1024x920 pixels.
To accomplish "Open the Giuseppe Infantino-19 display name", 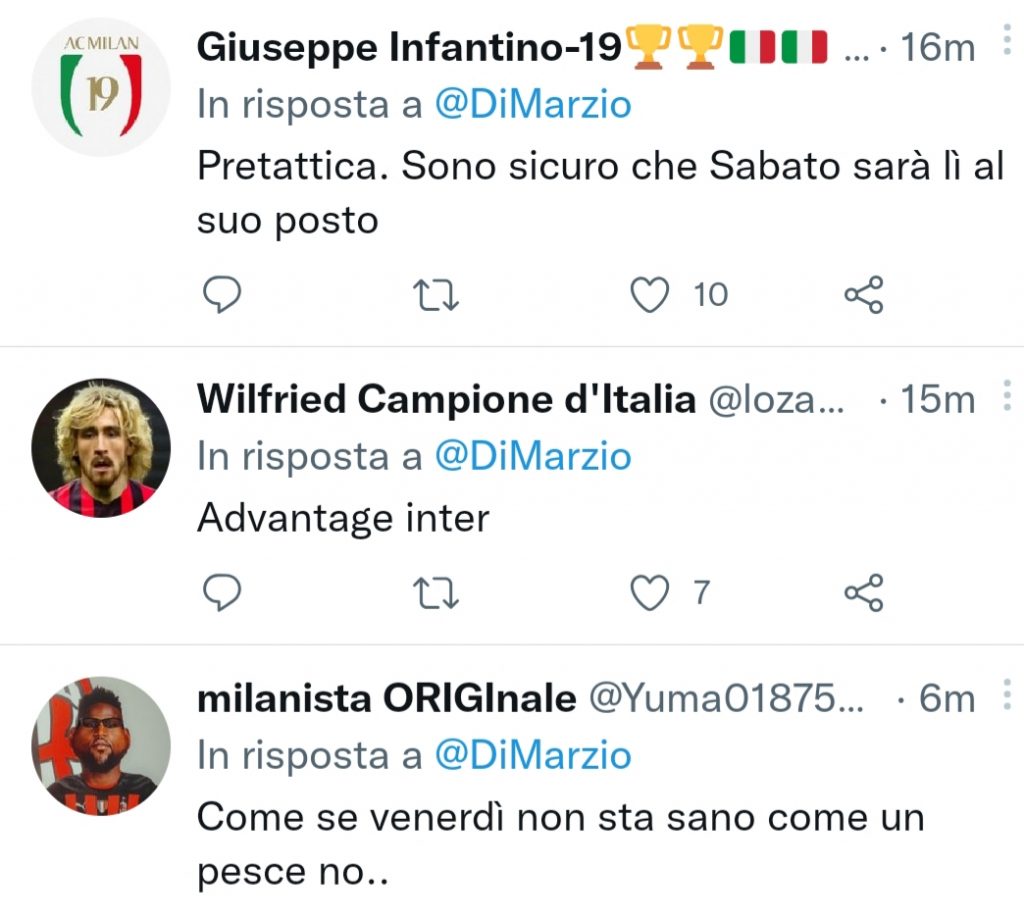I will 410,47.
